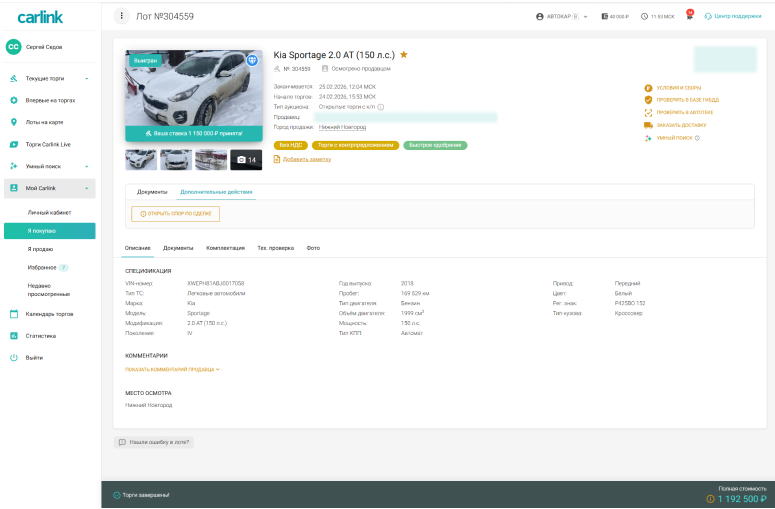This screenshot has height=509, width=775.
Task: Click the favorite star next to Kia Sportage title
Action: [x=404, y=55]
